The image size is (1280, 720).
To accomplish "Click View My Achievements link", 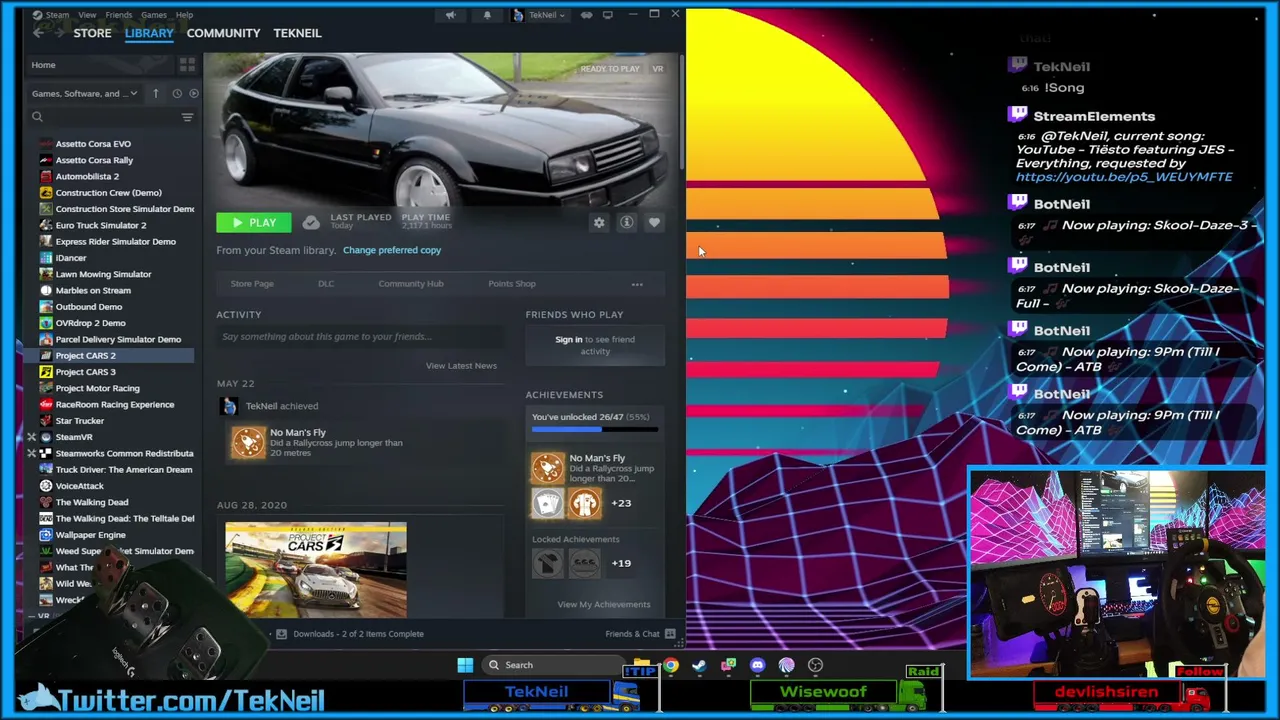I will (603, 605).
